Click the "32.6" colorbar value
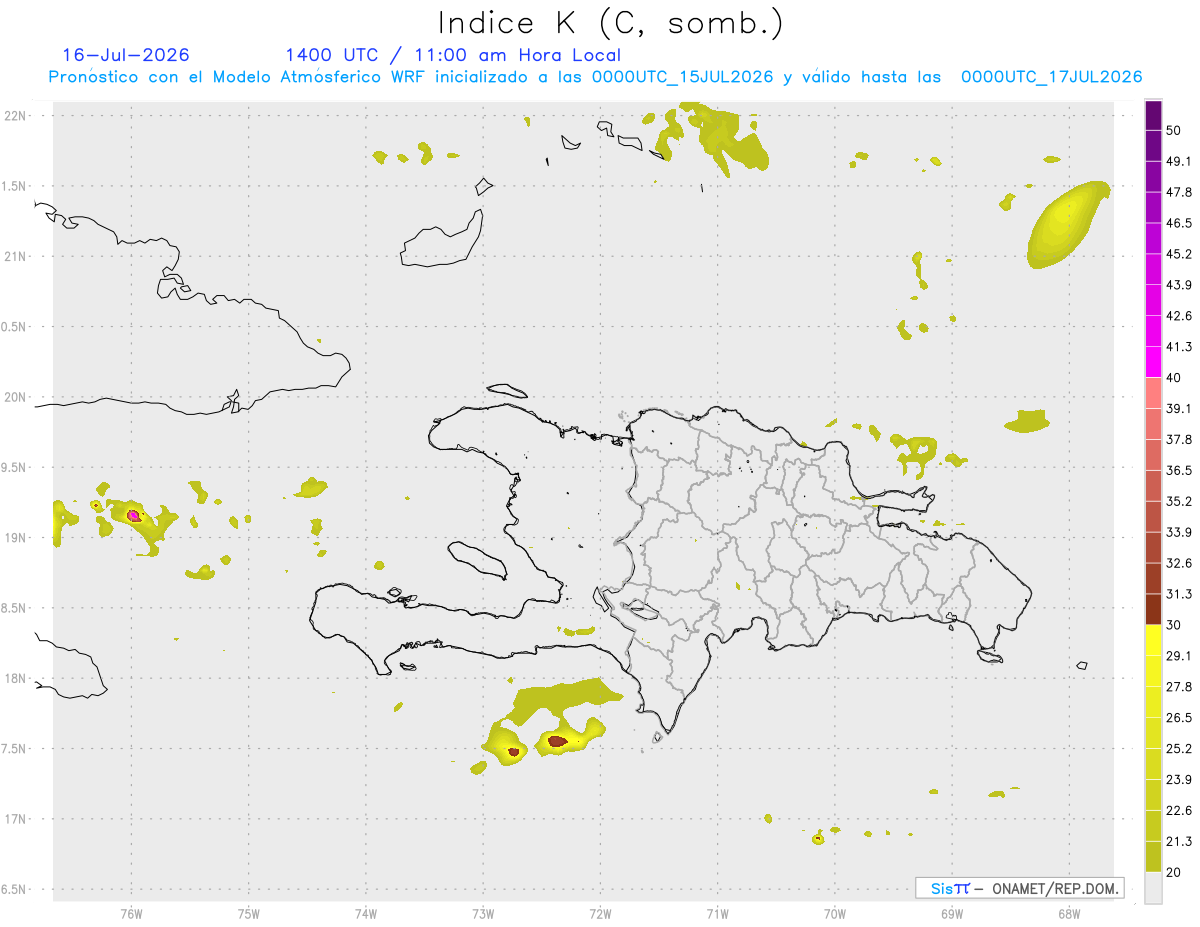The height and width of the screenshot is (927, 1200). point(1179,564)
